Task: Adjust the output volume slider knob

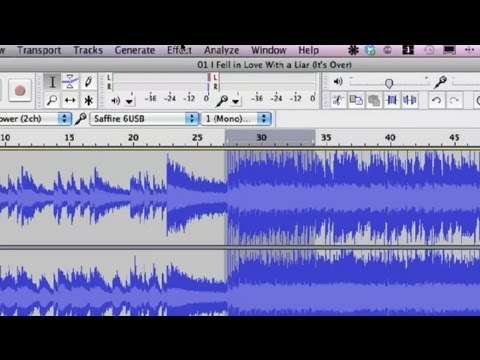Action: pyautogui.click(x=389, y=83)
